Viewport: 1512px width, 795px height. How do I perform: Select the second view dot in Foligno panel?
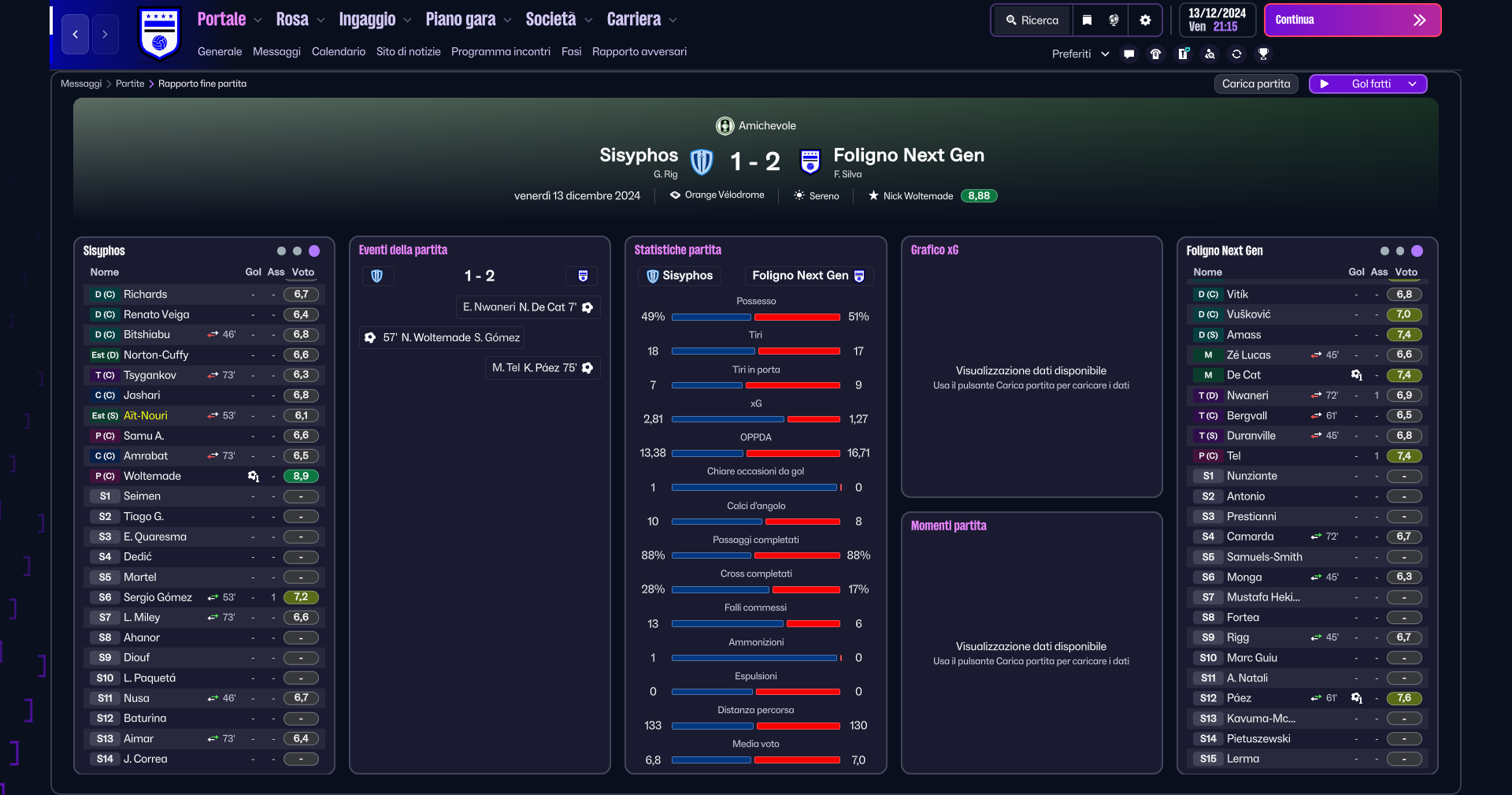(1400, 251)
